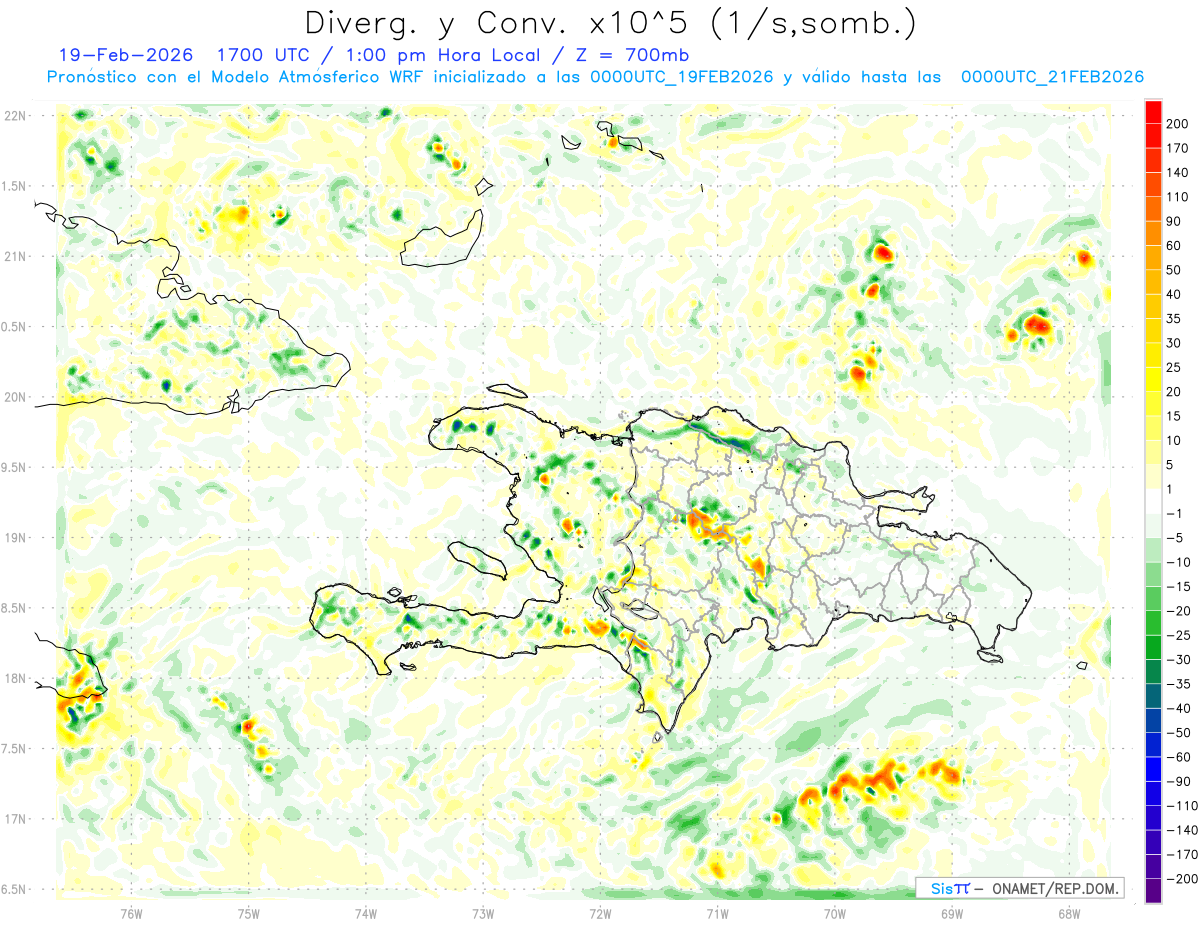Click the '0000UTC_21FEB2026' valid-until time

point(1053,77)
